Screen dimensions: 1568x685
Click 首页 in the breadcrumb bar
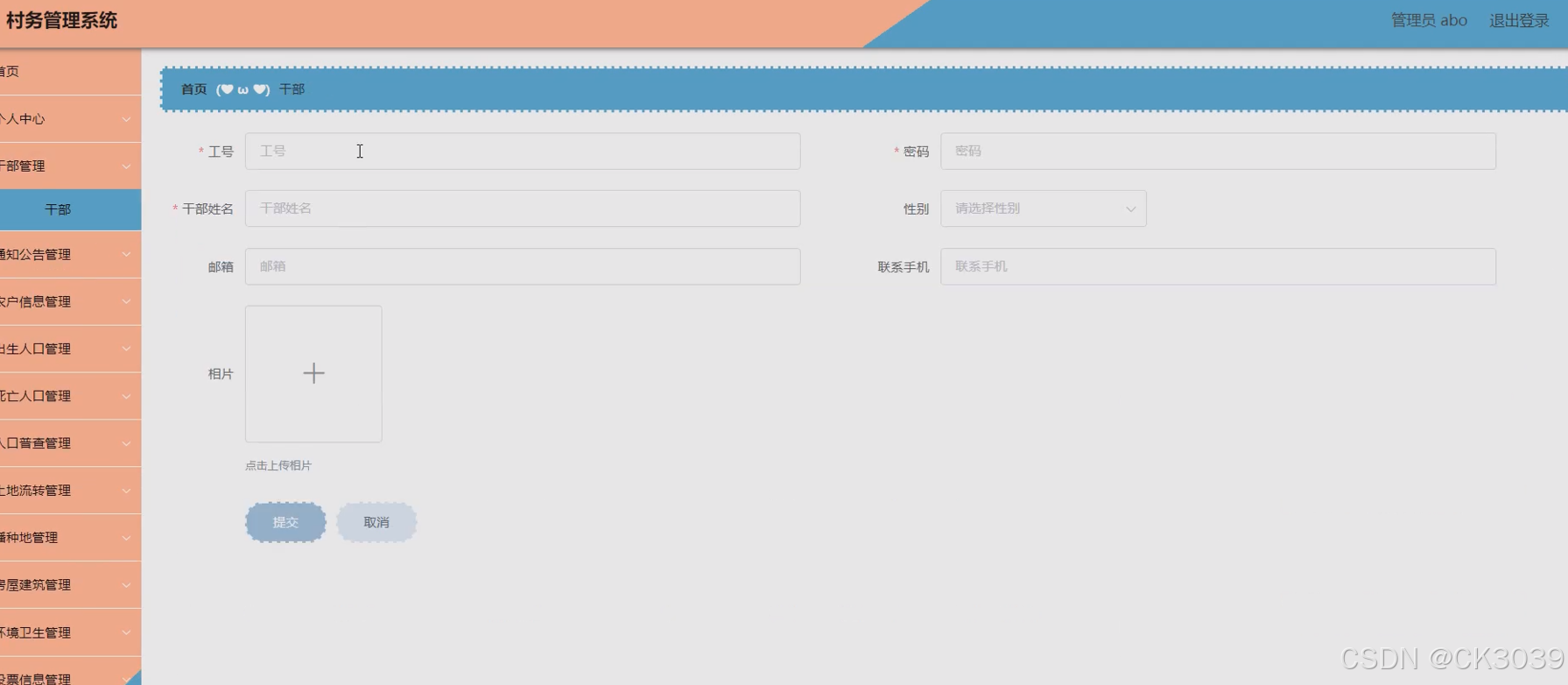[x=193, y=89]
